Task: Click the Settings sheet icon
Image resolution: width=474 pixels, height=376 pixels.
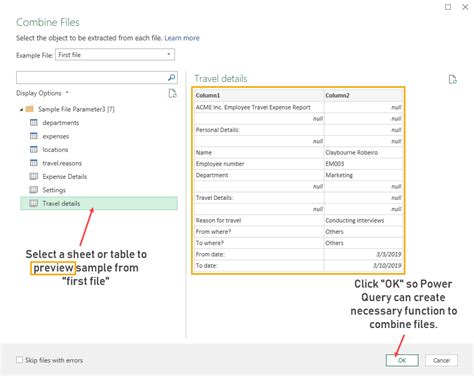Action: coord(34,190)
